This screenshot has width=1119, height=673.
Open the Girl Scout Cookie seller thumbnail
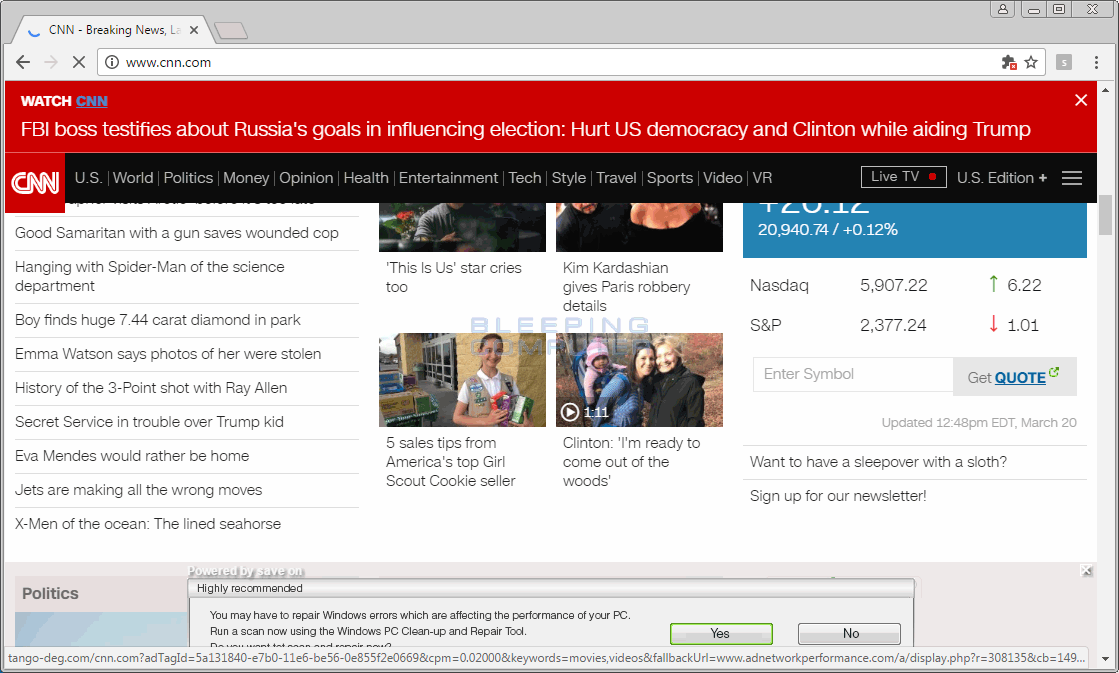coord(462,380)
